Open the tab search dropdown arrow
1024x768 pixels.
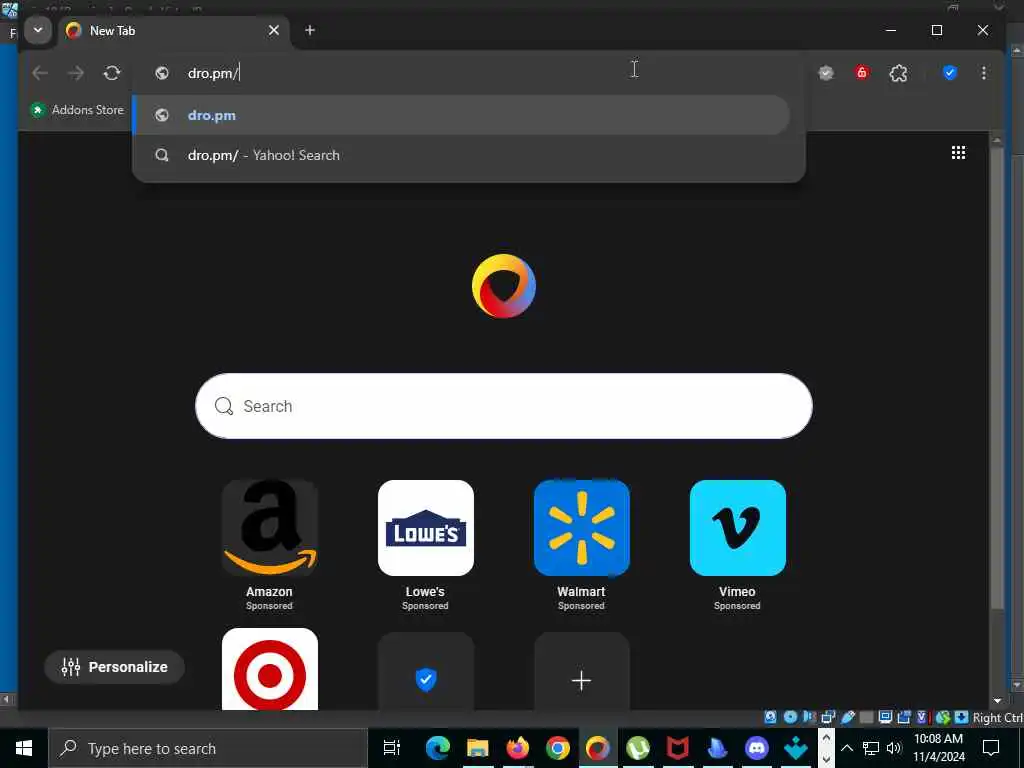pyautogui.click(x=38, y=30)
